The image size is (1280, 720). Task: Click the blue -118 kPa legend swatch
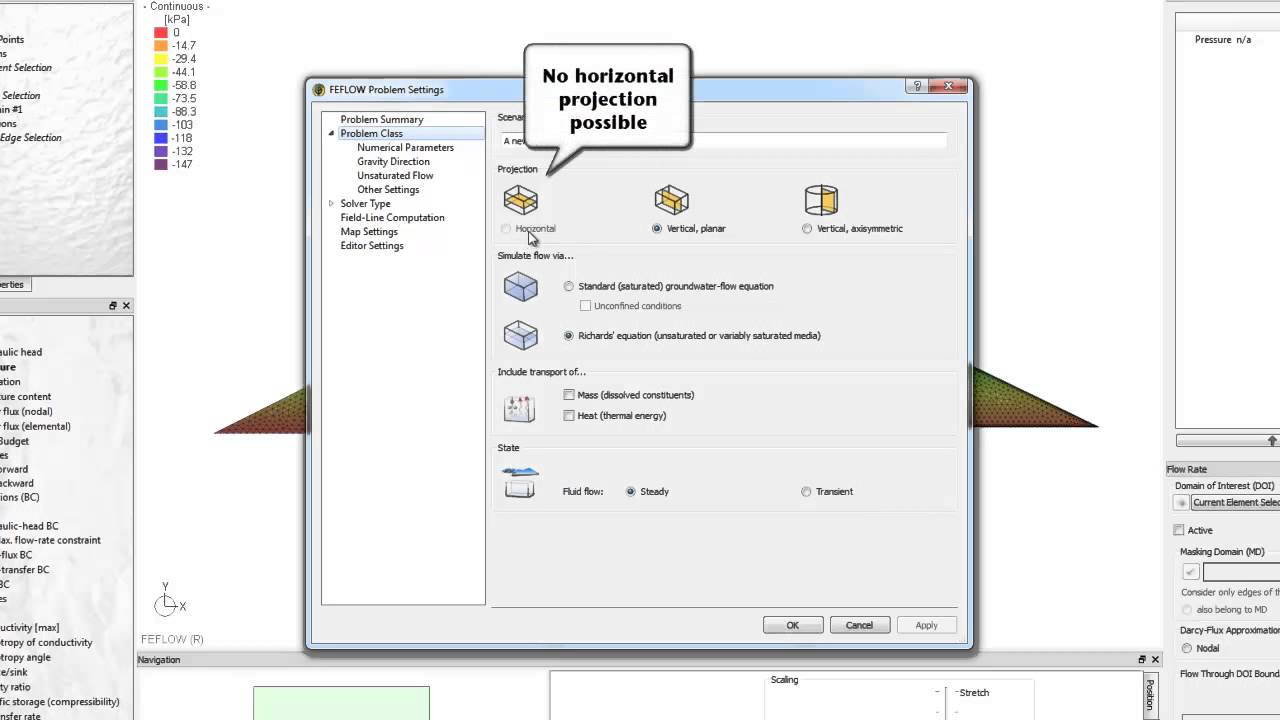(x=161, y=138)
